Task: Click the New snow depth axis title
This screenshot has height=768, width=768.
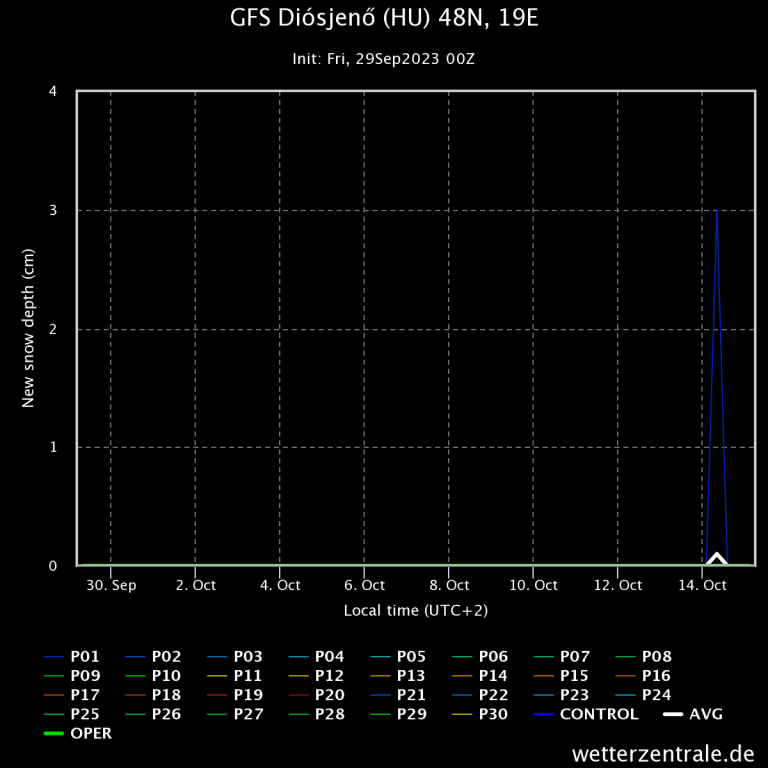Action: pyautogui.click(x=29, y=329)
